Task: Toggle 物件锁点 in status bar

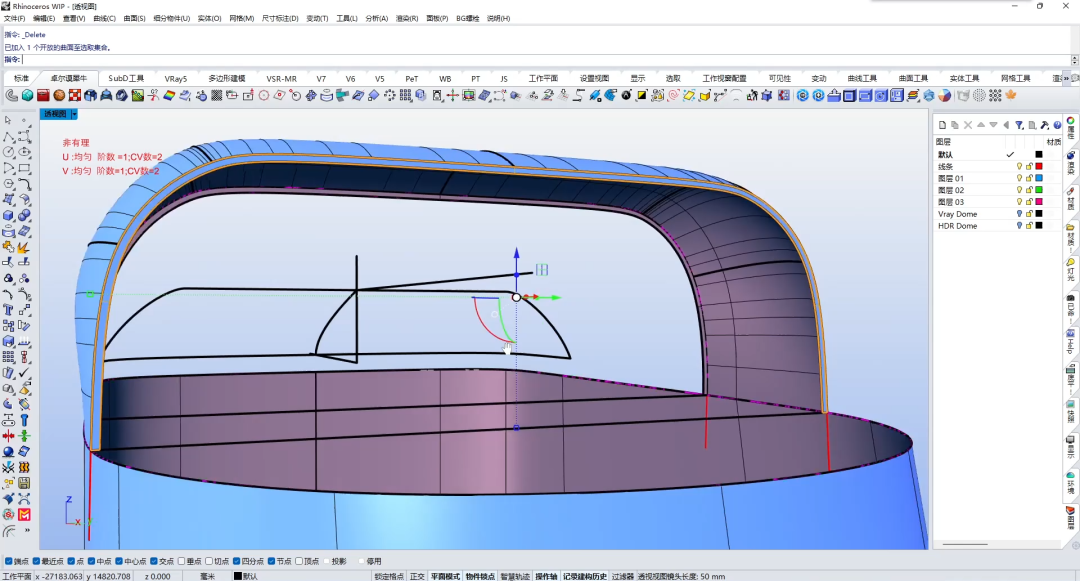Action: [480, 576]
